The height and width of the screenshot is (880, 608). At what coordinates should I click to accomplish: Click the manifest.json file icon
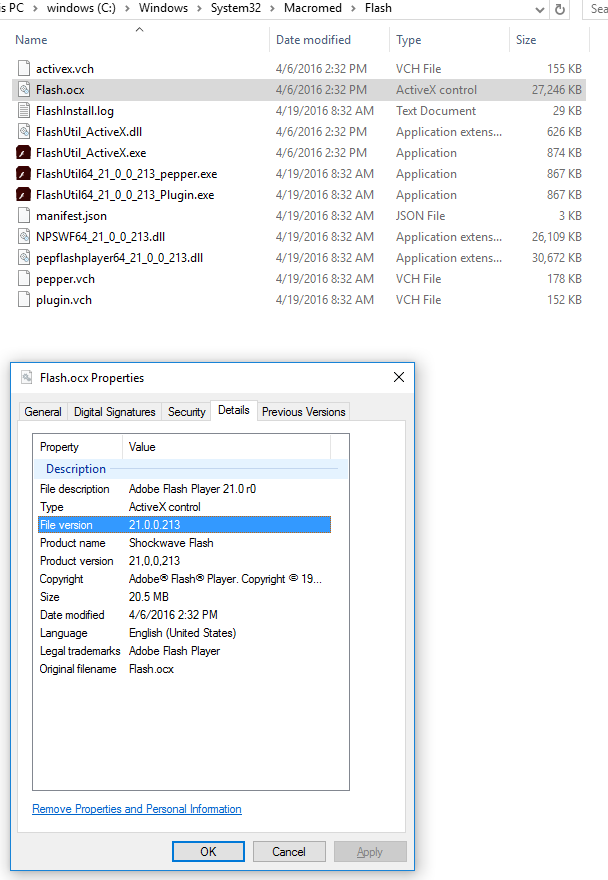pyautogui.click(x=24, y=216)
